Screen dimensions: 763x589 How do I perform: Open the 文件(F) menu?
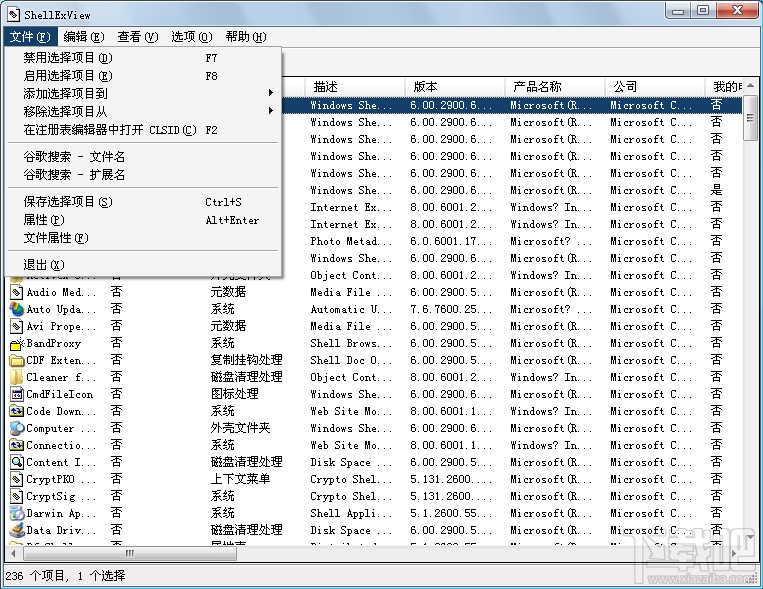(x=30, y=37)
